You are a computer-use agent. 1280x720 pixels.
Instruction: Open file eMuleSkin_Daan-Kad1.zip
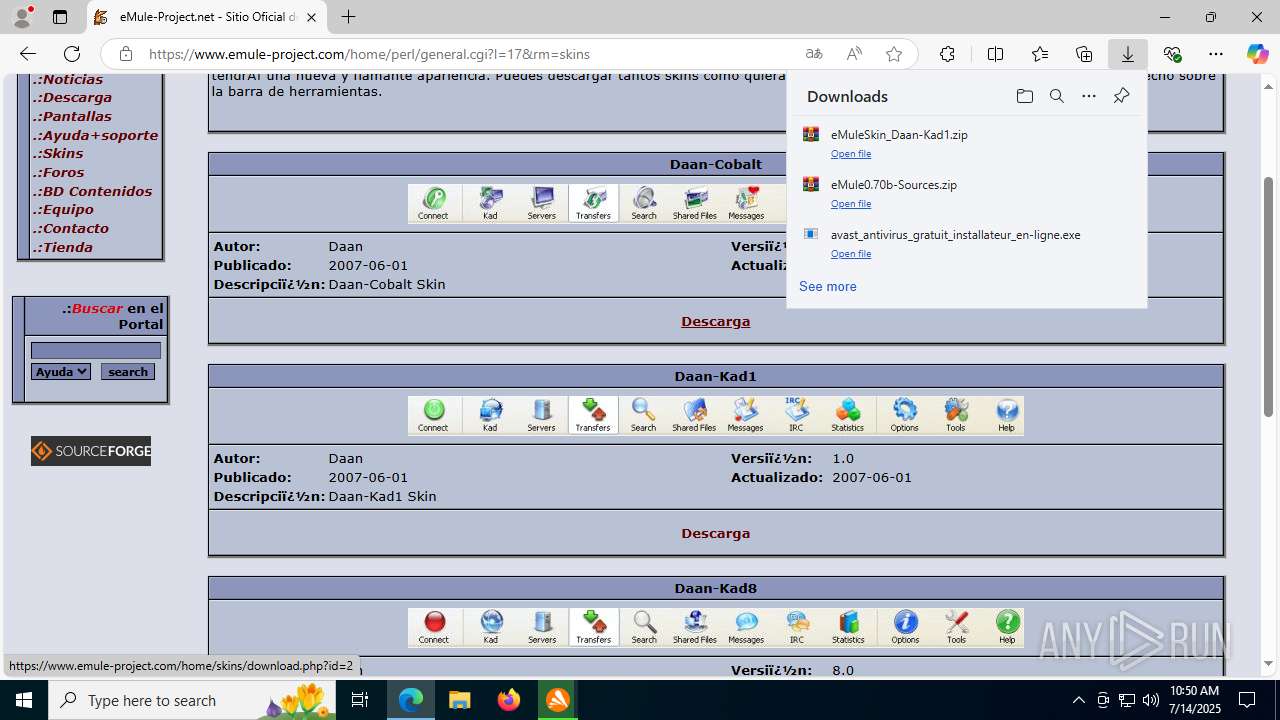[x=851, y=154]
